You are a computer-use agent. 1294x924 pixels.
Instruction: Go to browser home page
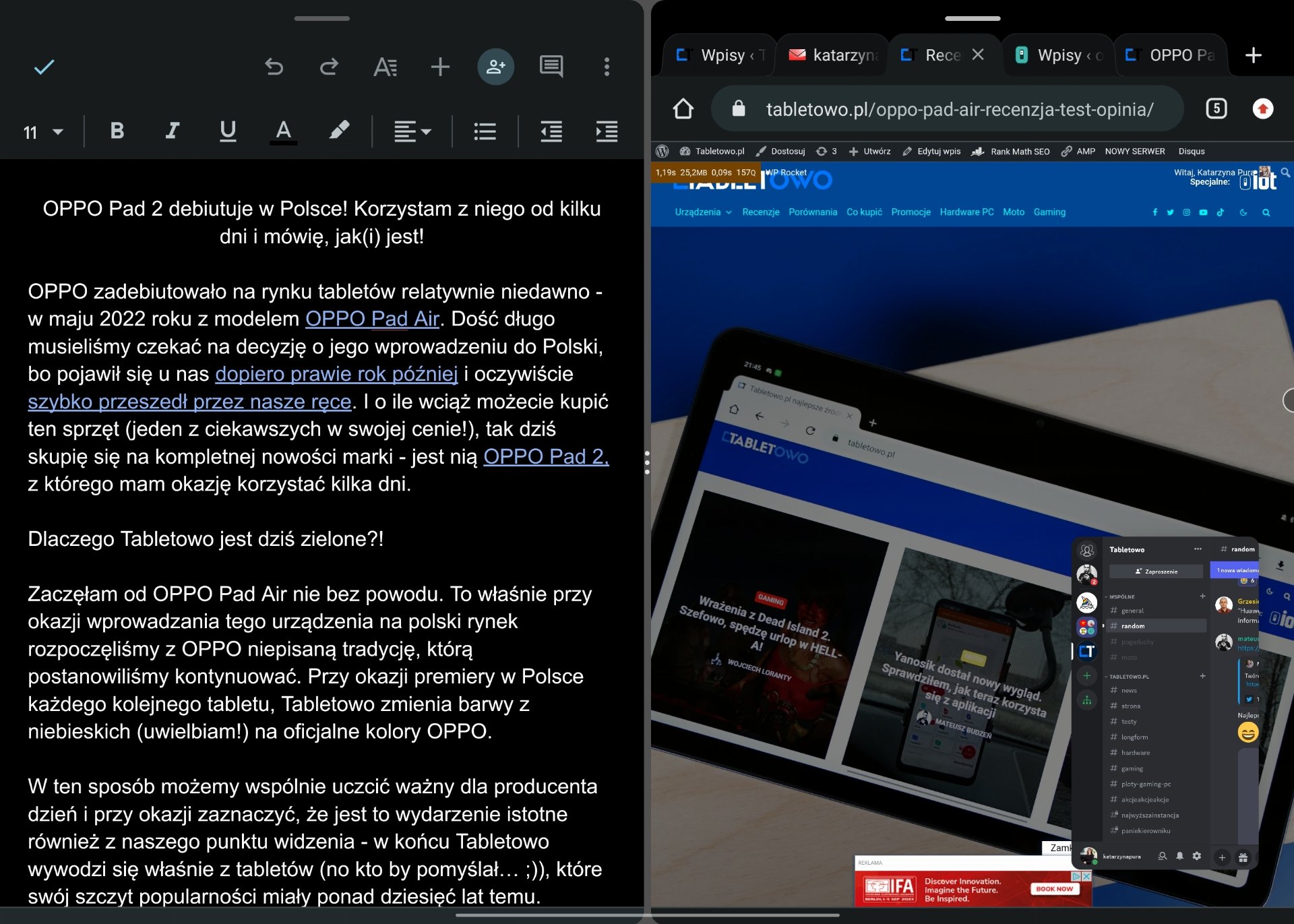click(x=683, y=109)
